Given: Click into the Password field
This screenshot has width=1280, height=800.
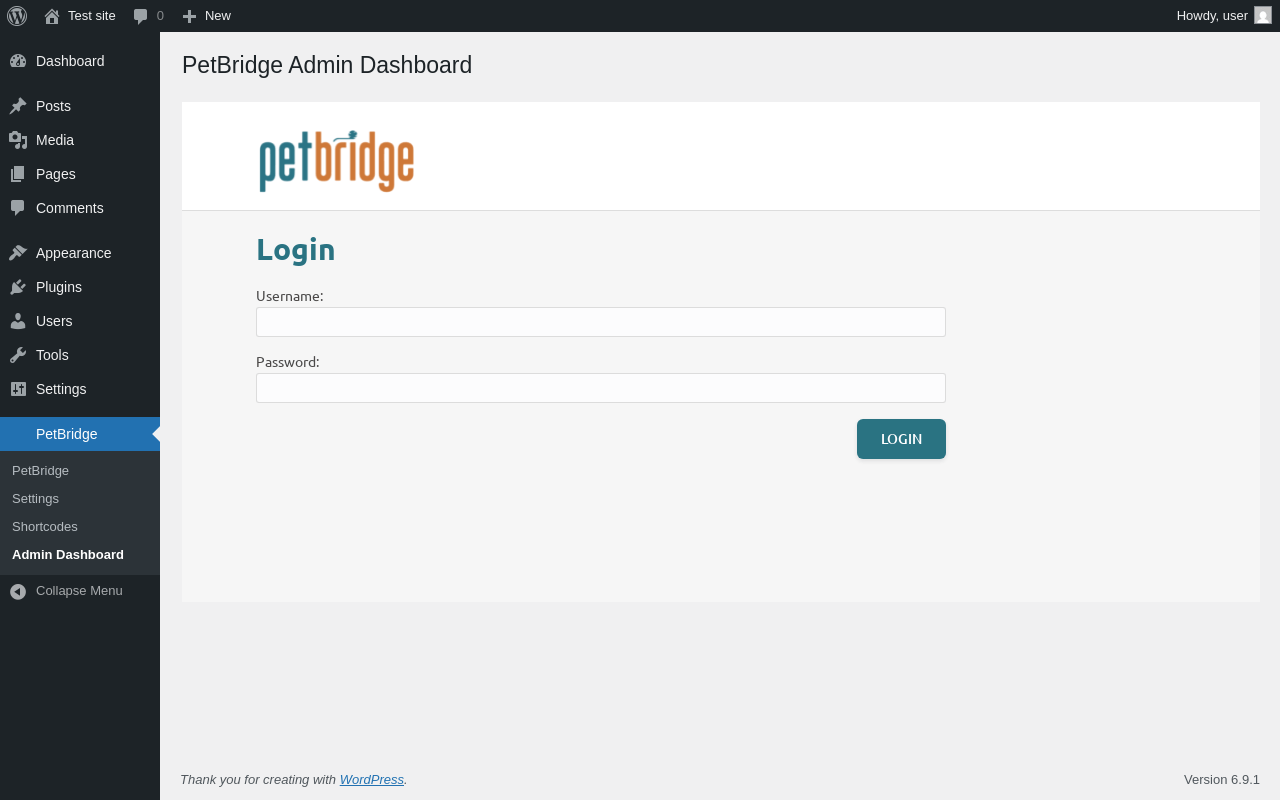Looking at the screenshot, I should pyautogui.click(x=600, y=388).
